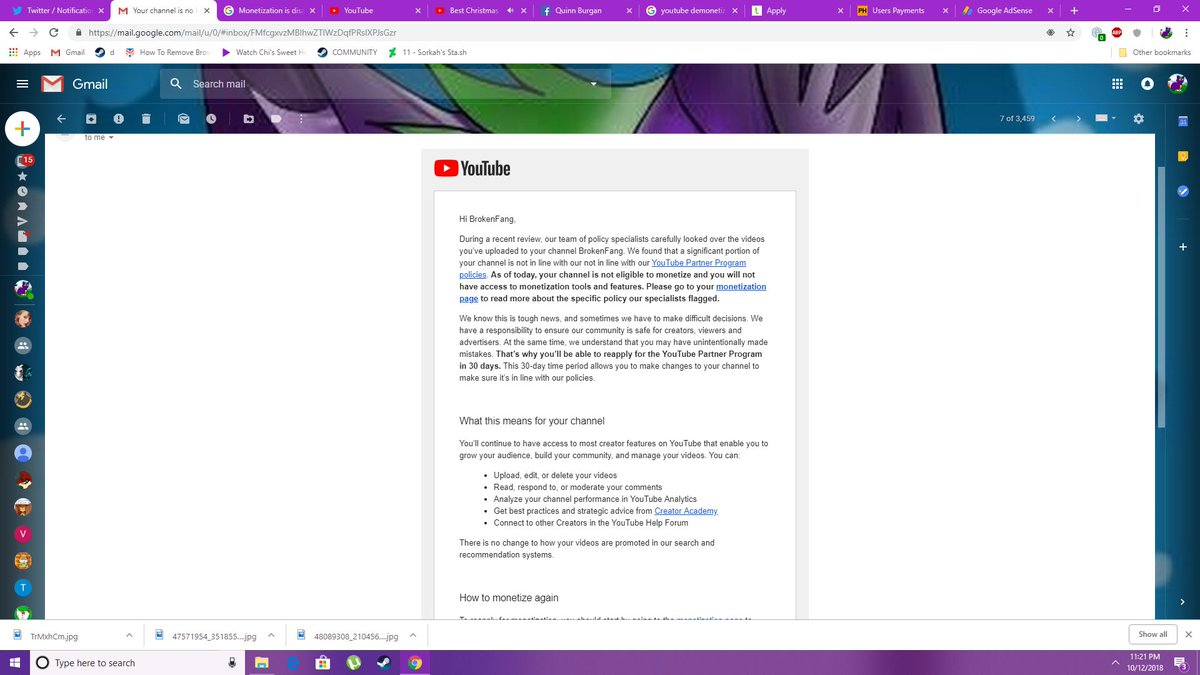Open Creator Academy link
Viewport: 1200px width, 675px height.
[x=686, y=511]
